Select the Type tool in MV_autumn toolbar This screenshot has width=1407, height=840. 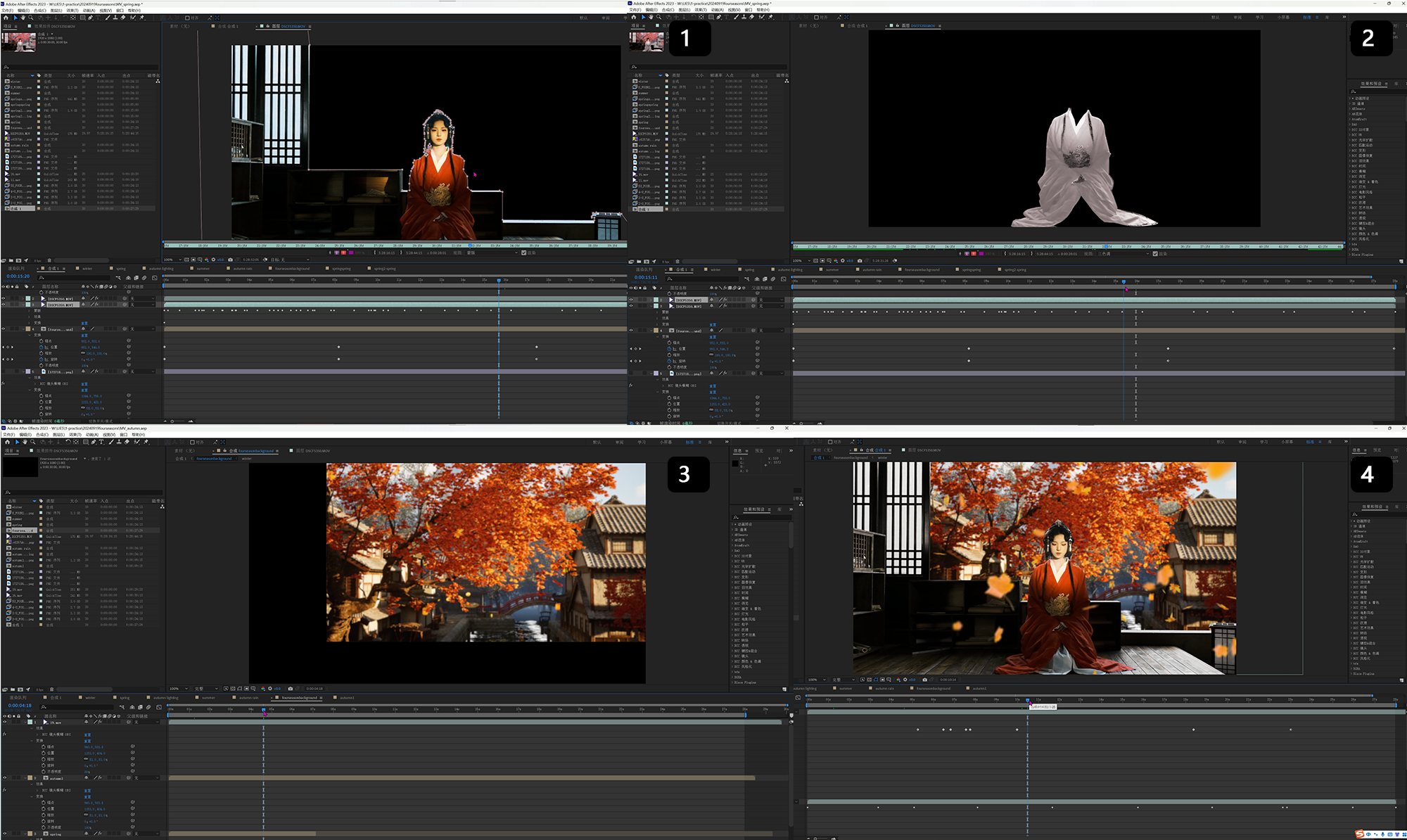(x=101, y=442)
